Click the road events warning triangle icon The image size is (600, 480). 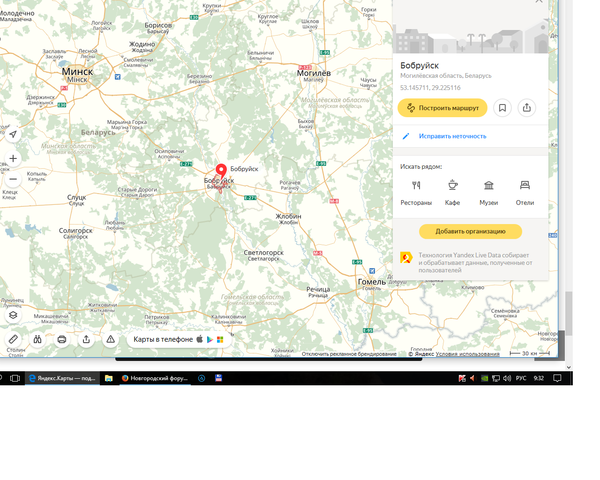[x=111, y=339]
